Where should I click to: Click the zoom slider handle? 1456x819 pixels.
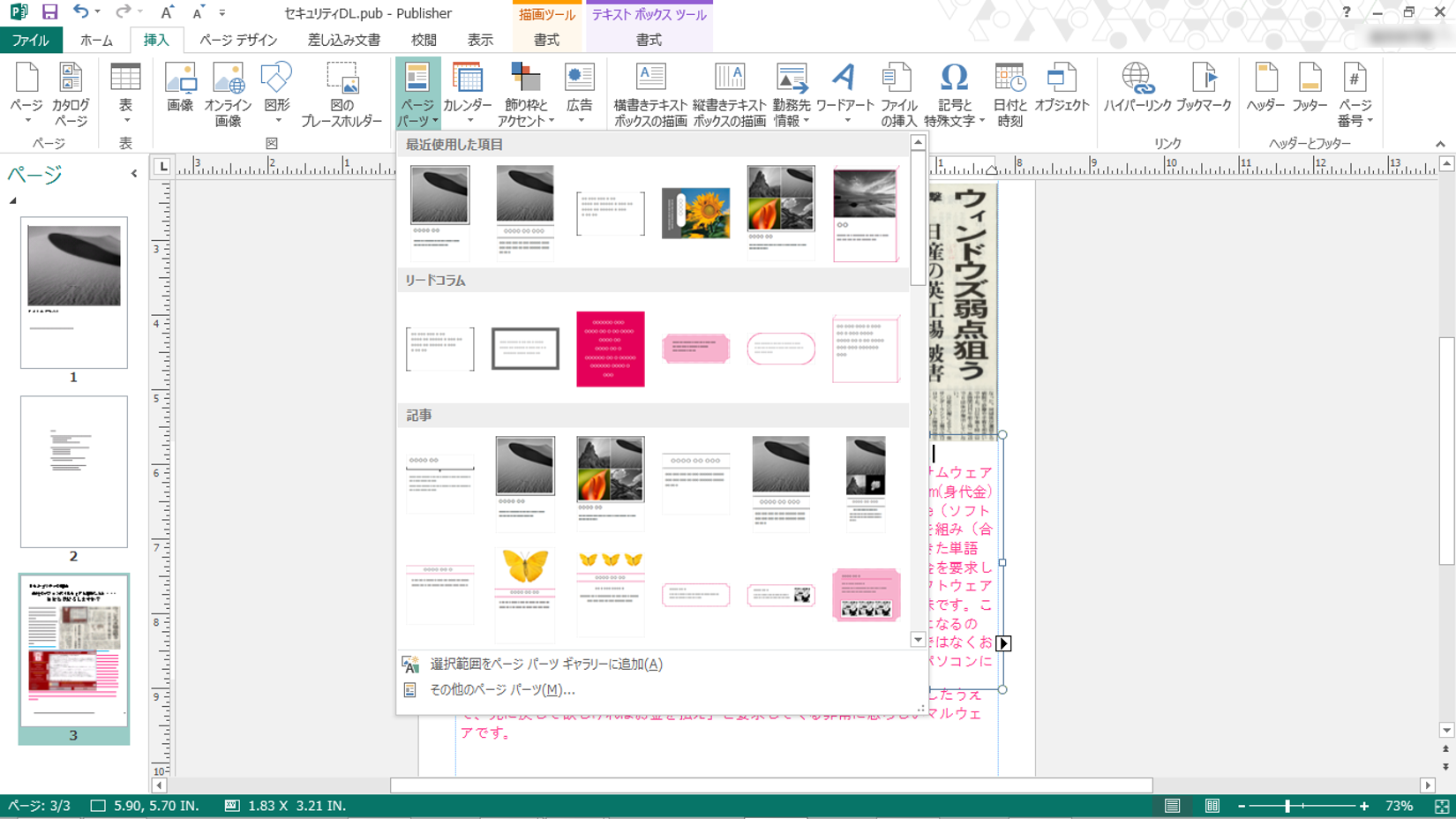(x=1287, y=806)
